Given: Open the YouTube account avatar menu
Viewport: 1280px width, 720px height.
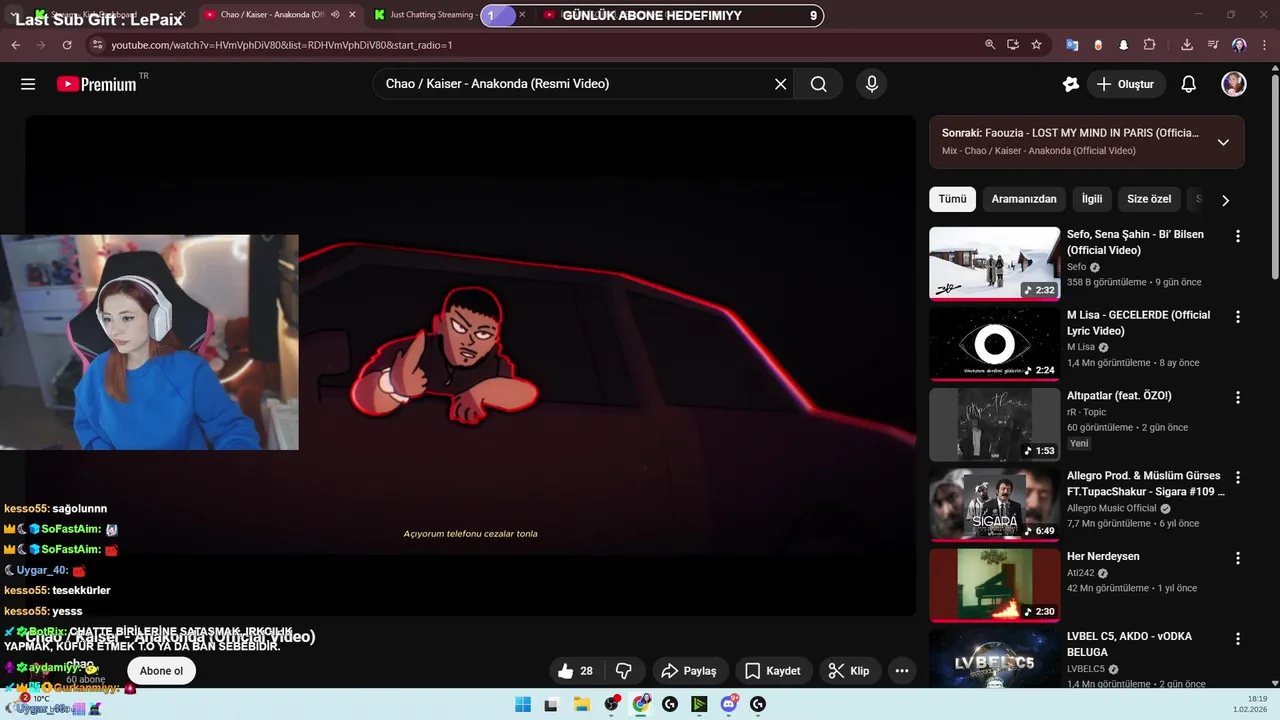Looking at the screenshot, I should [x=1234, y=84].
